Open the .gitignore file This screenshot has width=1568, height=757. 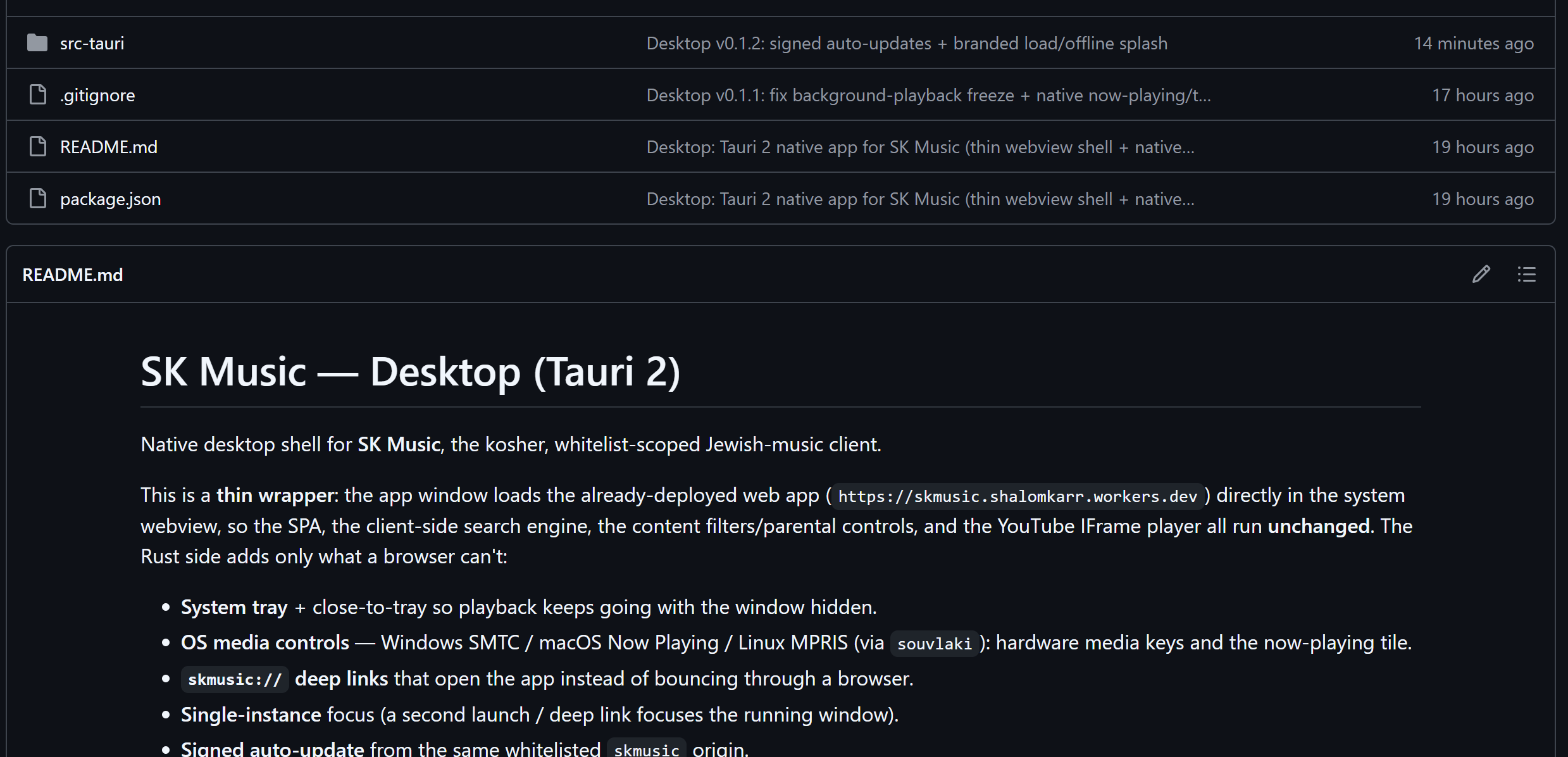(97, 95)
